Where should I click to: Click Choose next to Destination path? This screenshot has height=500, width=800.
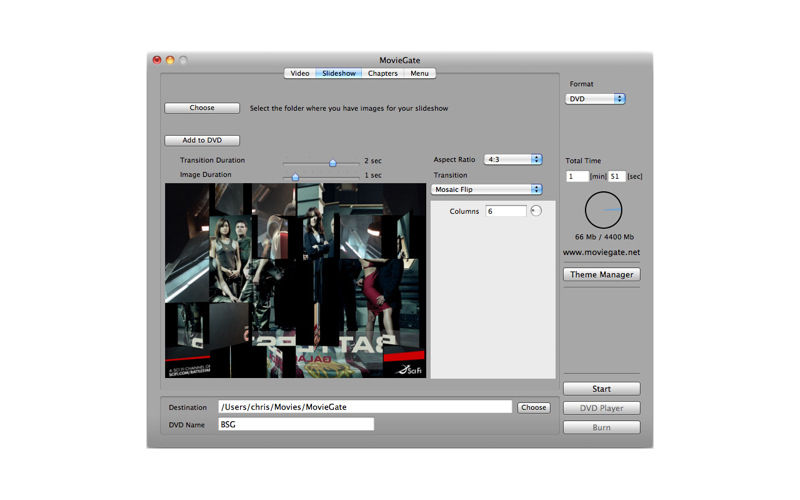coord(534,408)
